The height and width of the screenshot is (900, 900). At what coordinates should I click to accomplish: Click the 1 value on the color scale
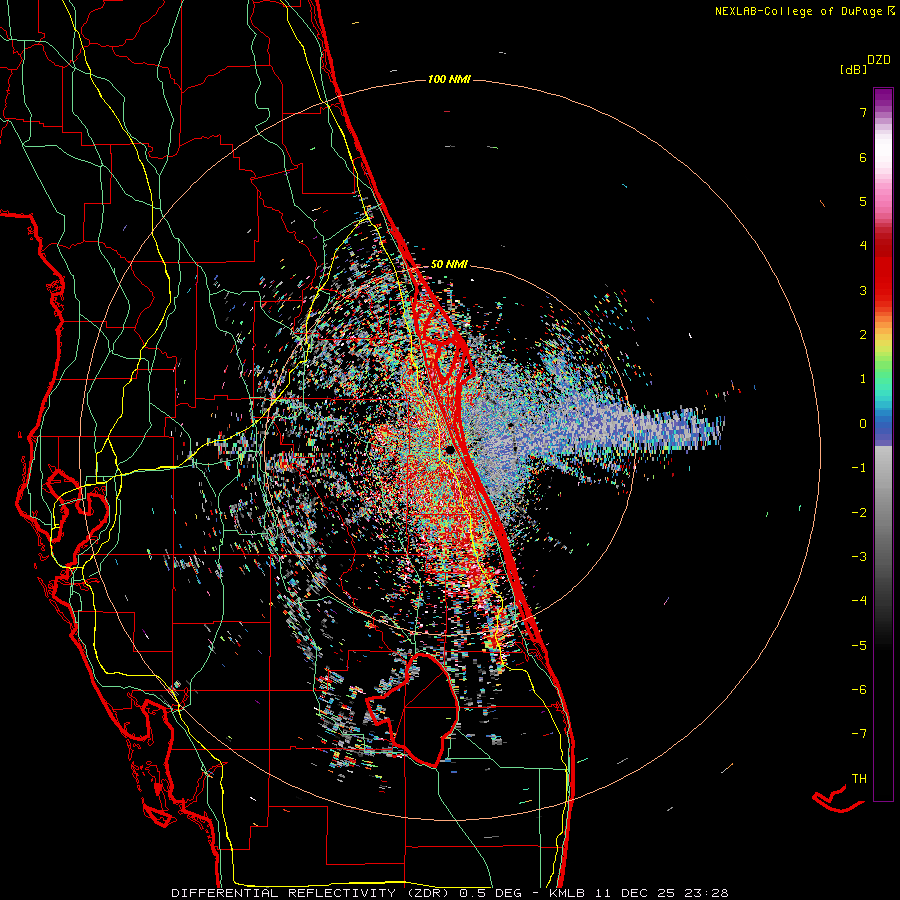pyautogui.click(x=863, y=379)
